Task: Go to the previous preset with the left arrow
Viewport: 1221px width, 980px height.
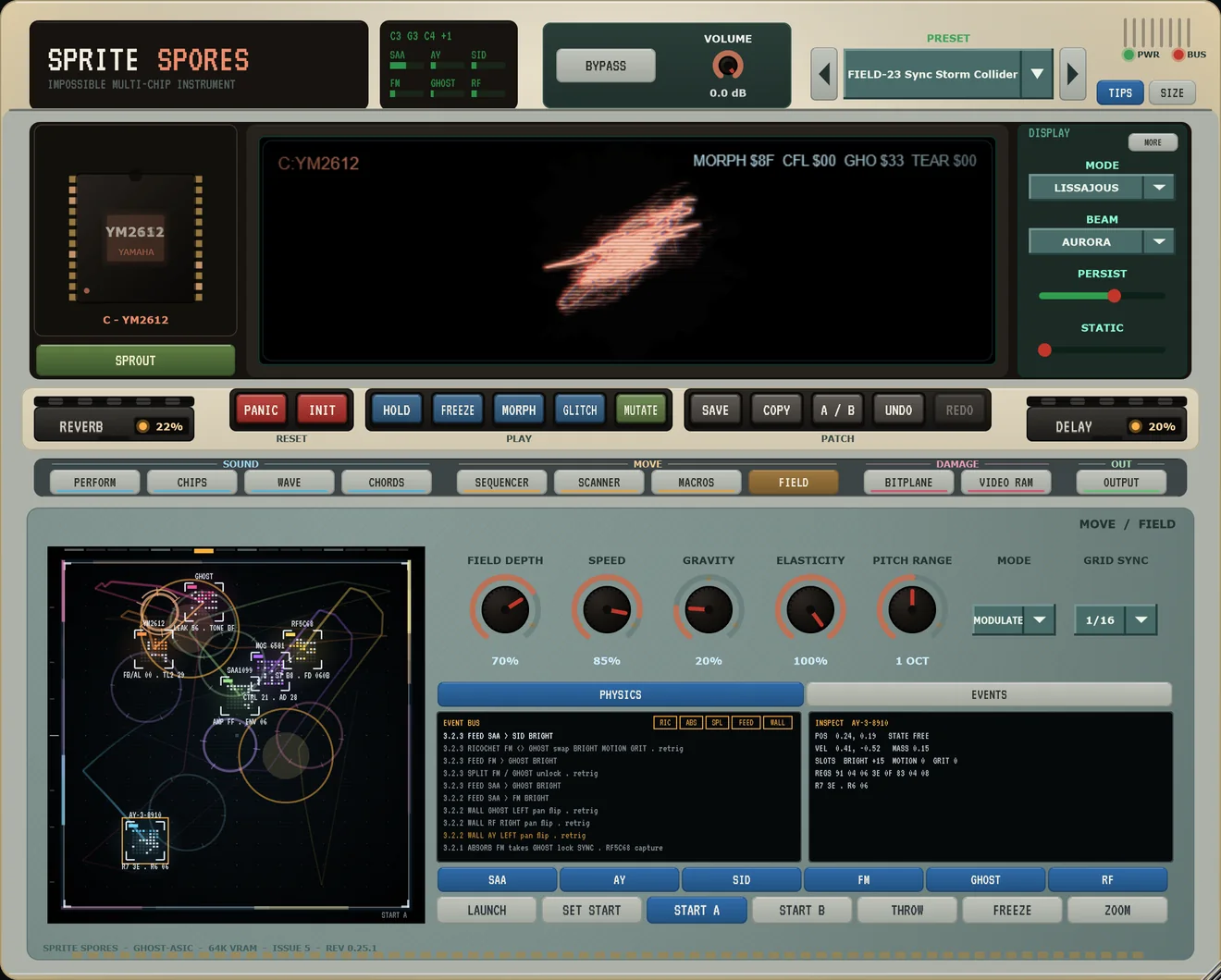Action: click(824, 74)
